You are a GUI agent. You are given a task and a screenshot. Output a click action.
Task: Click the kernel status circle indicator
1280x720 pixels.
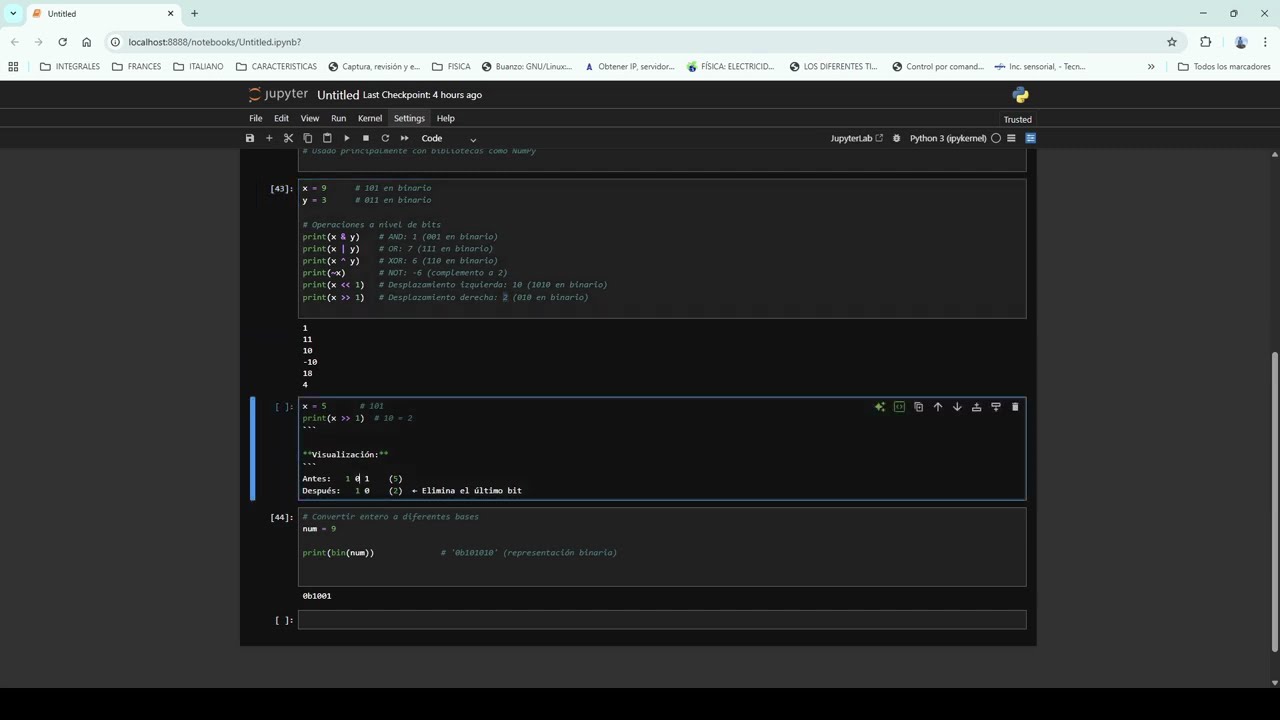pyautogui.click(x=996, y=138)
